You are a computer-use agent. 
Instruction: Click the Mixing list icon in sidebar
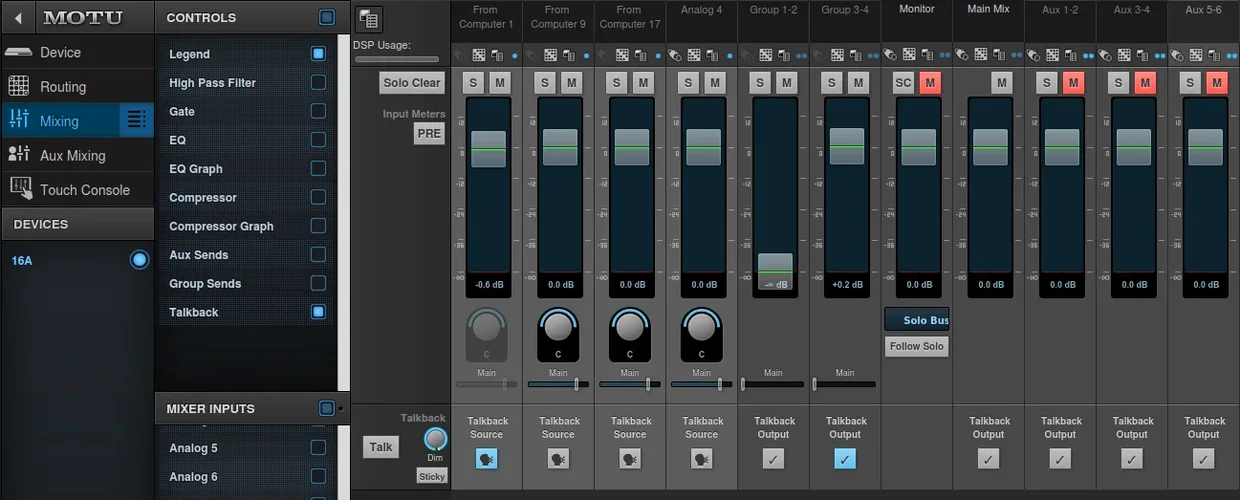point(137,121)
